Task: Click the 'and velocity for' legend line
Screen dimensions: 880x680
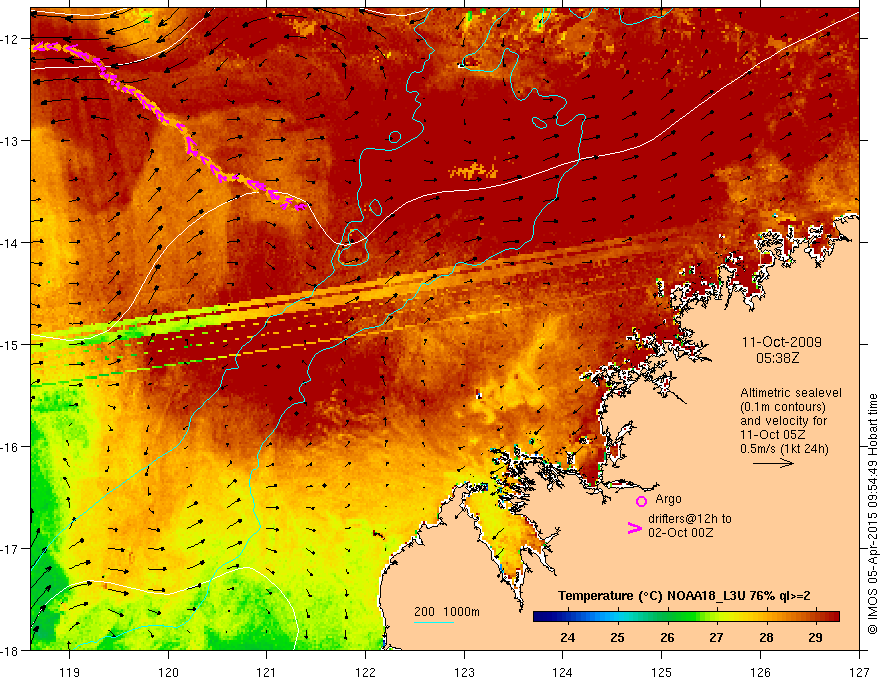Action: tap(783, 420)
